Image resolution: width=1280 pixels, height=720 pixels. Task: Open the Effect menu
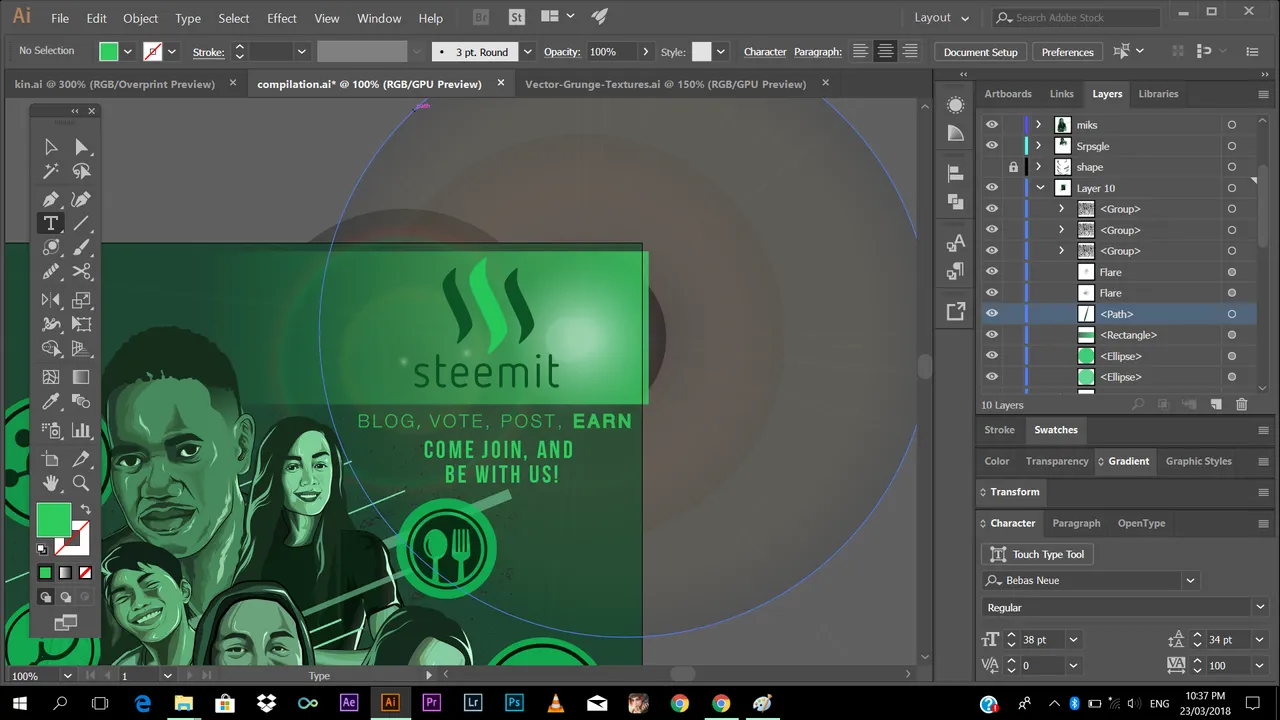pyautogui.click(x=282, y=18)
